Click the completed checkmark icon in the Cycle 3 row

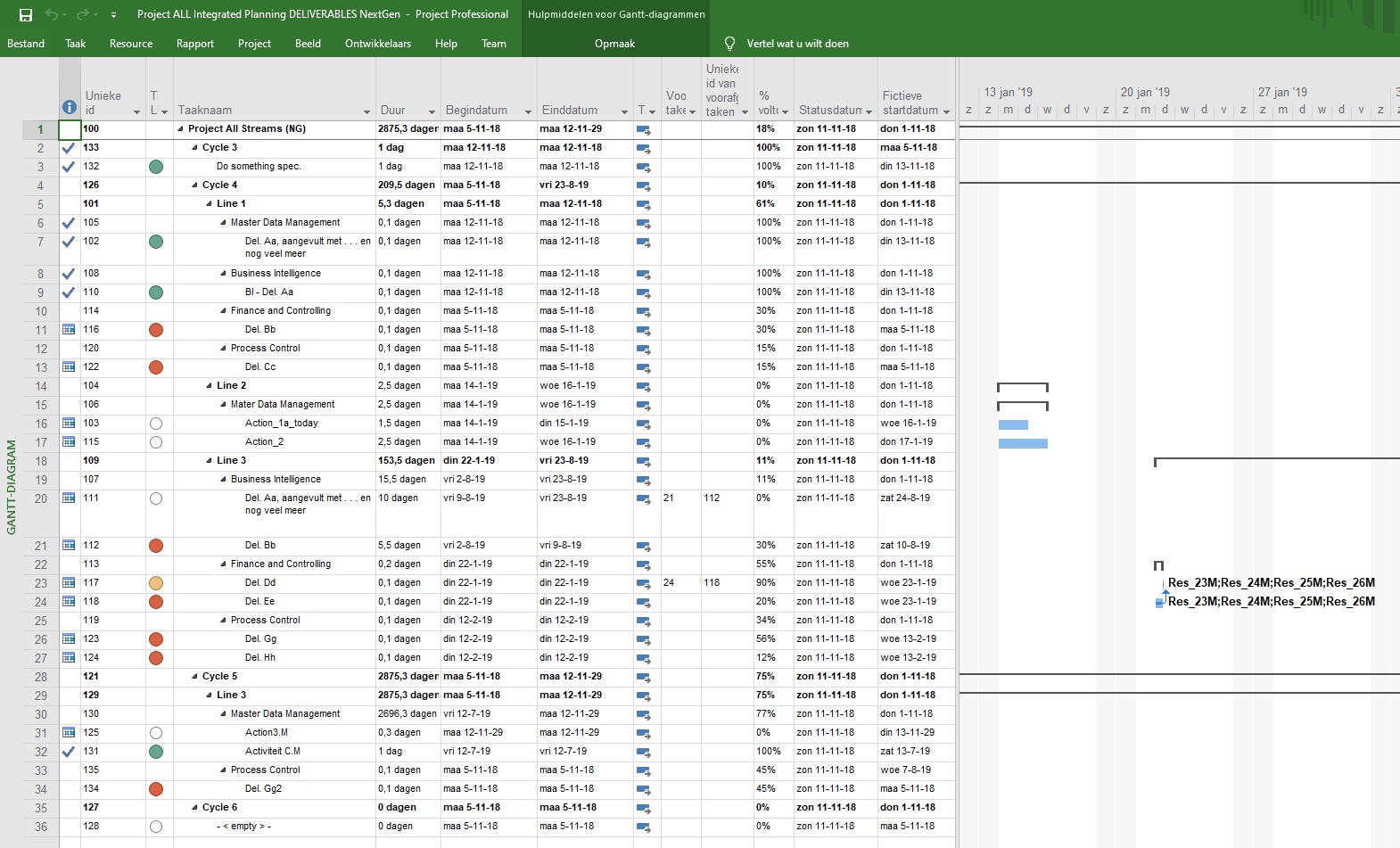(69, 148)
